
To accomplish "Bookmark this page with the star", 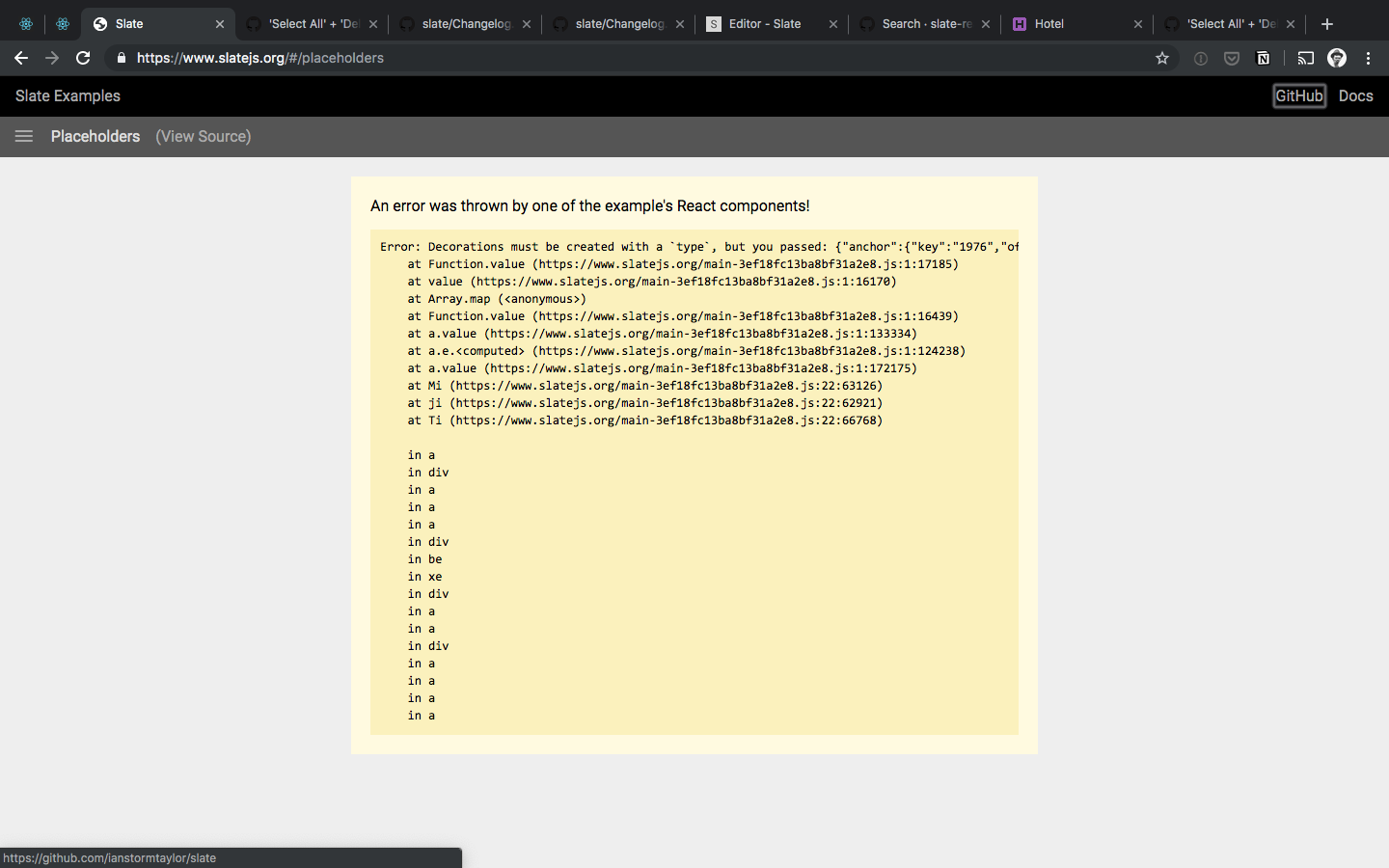I will click(x=1162, y=58).
